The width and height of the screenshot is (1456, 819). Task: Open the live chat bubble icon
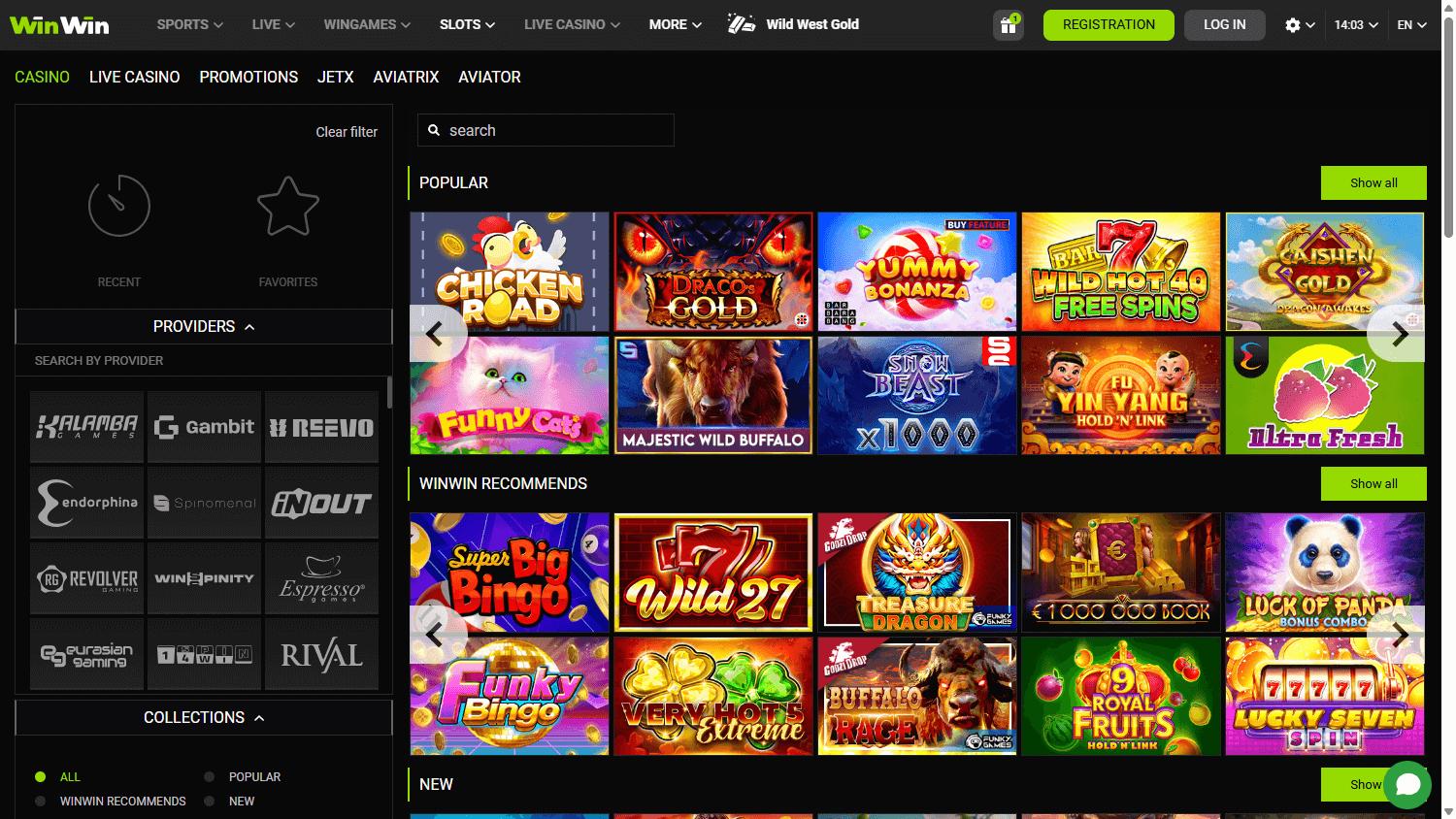coord(1407,785)
